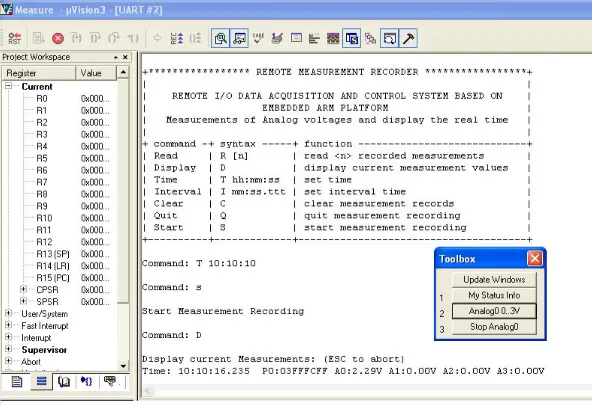Screen dimensions: 592x408
Task: Expand the Supervisor register group
Action: click(x=8, y=349)
